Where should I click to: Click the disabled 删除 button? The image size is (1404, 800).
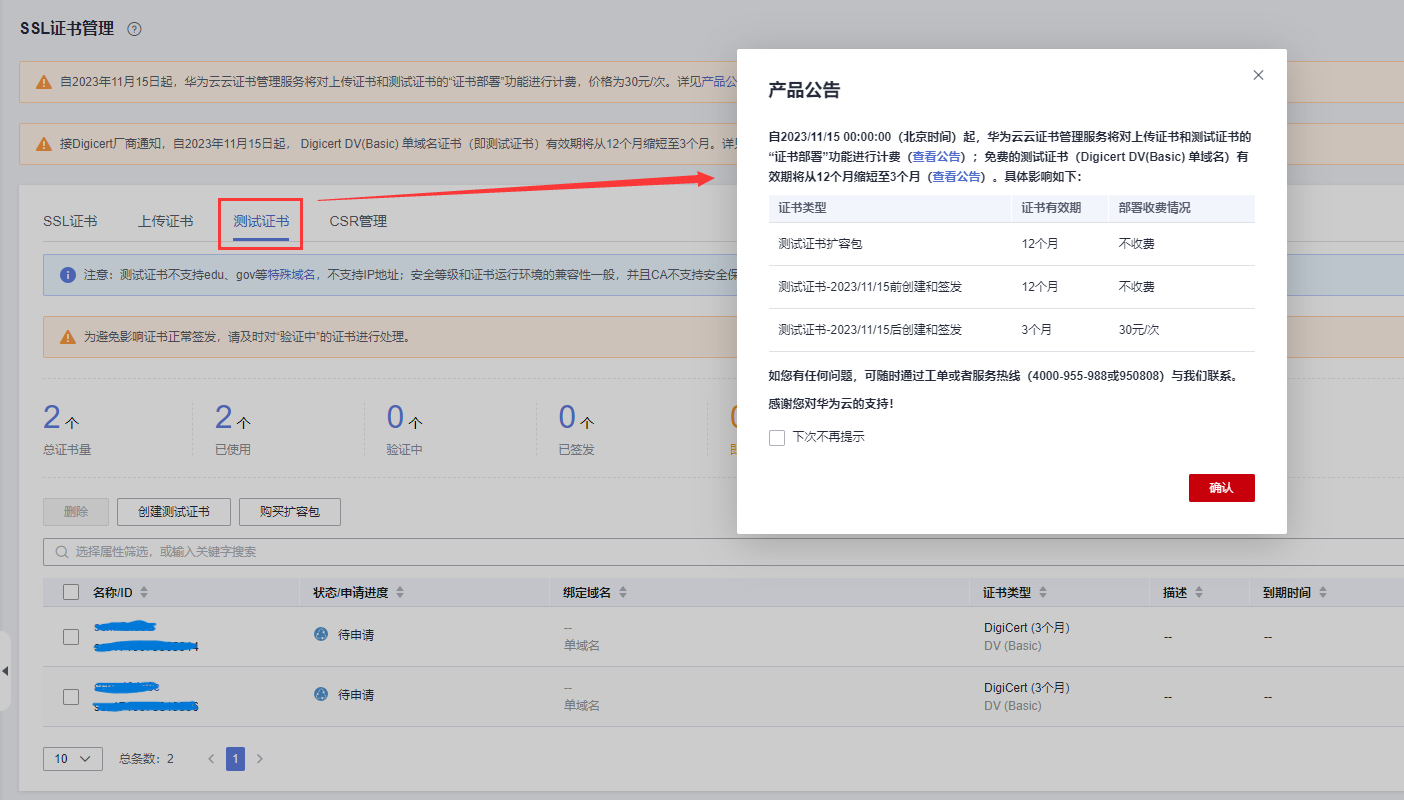76,511
